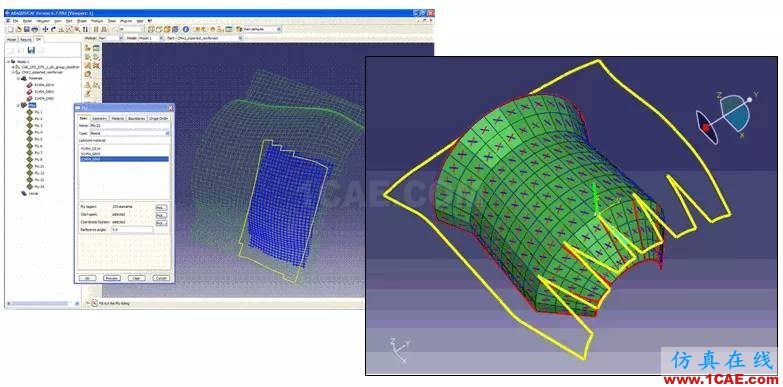Click the large floppy disk save icon in CMA panel
Viewport: 783px width, 387px height.
(x=31, y=50)
